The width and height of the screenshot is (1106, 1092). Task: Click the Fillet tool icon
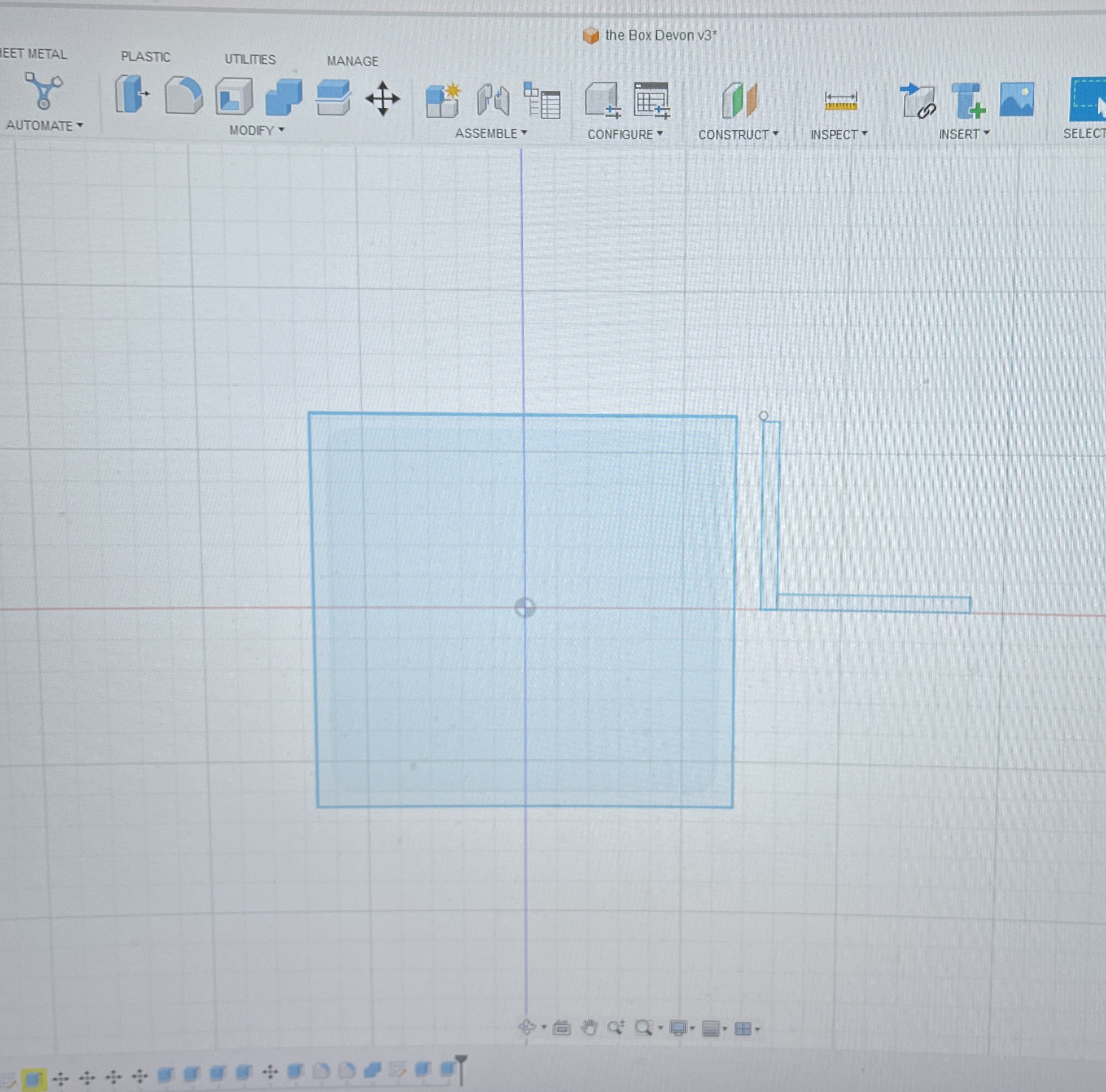pos(183,96)
